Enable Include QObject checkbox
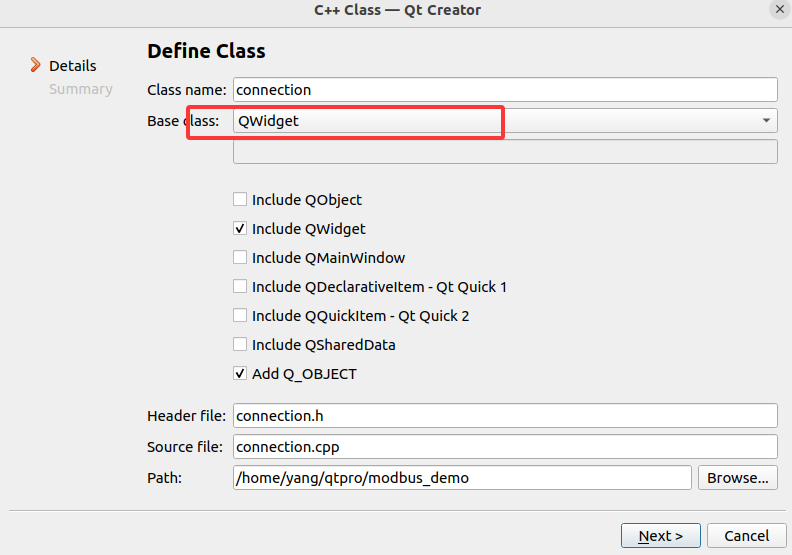The width and height of the screenshot is (792, 555). 240,200
